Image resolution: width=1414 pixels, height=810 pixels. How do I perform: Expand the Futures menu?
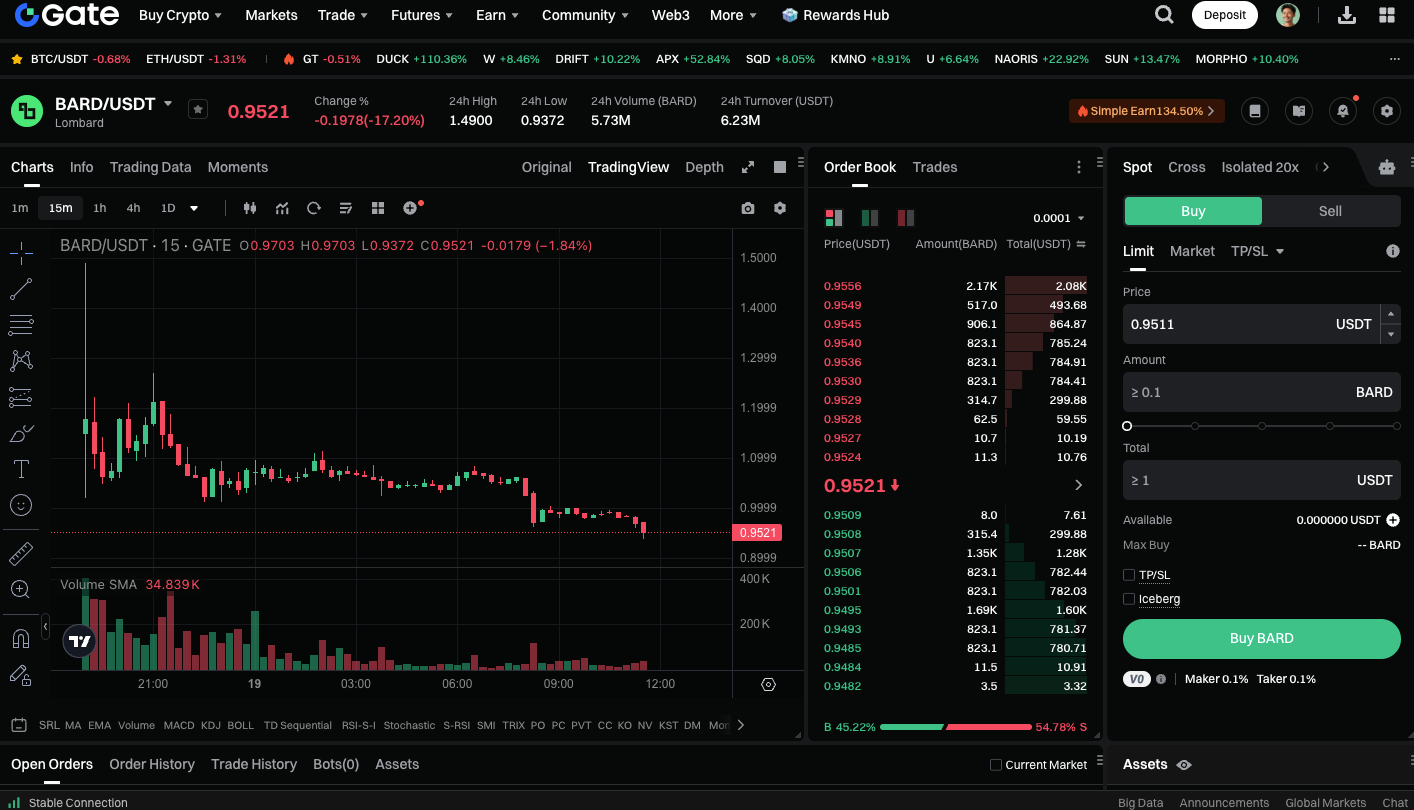pyautogui.click(x=423, y=15)
